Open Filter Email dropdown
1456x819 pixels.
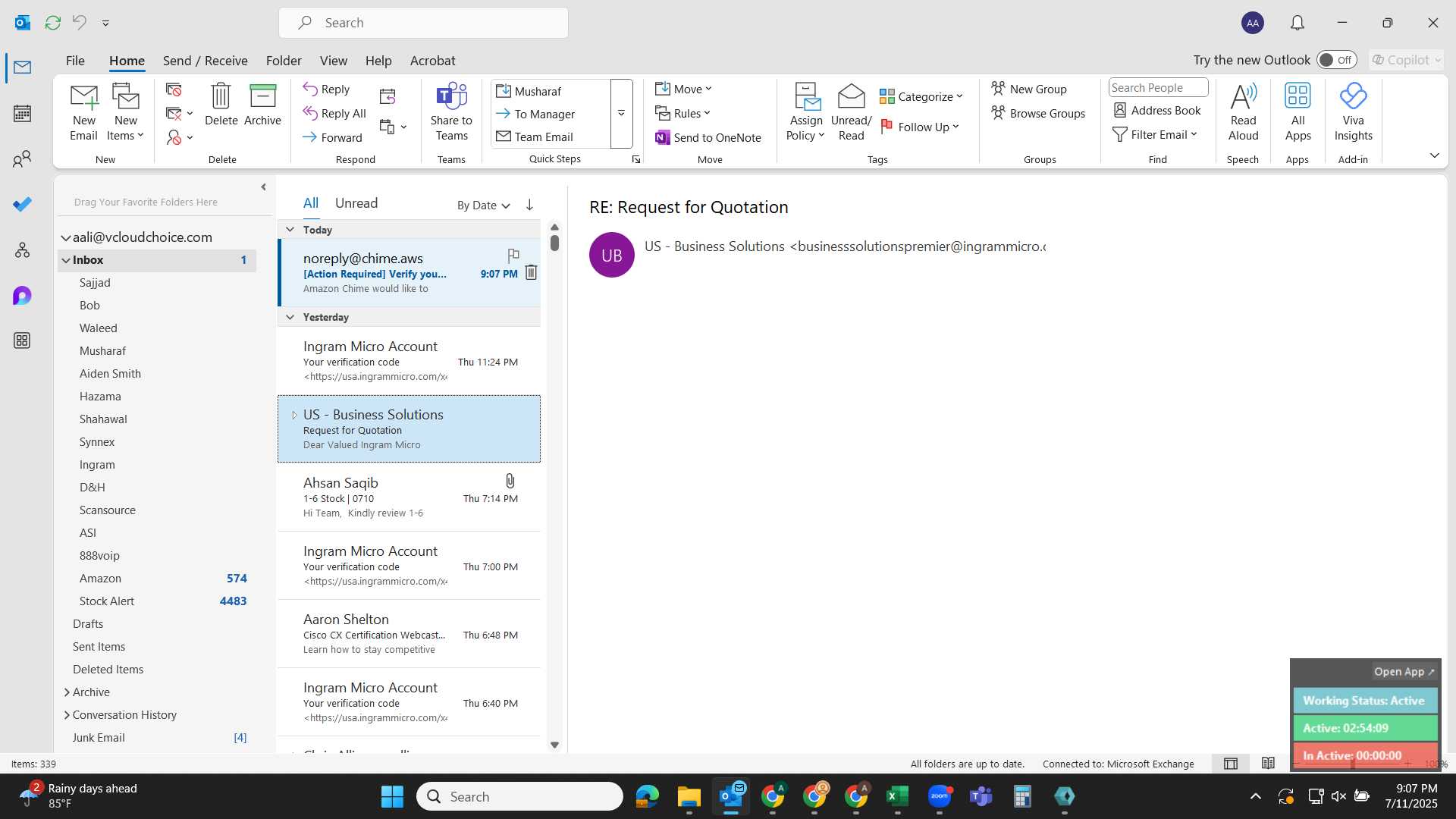click(1155, 134)
